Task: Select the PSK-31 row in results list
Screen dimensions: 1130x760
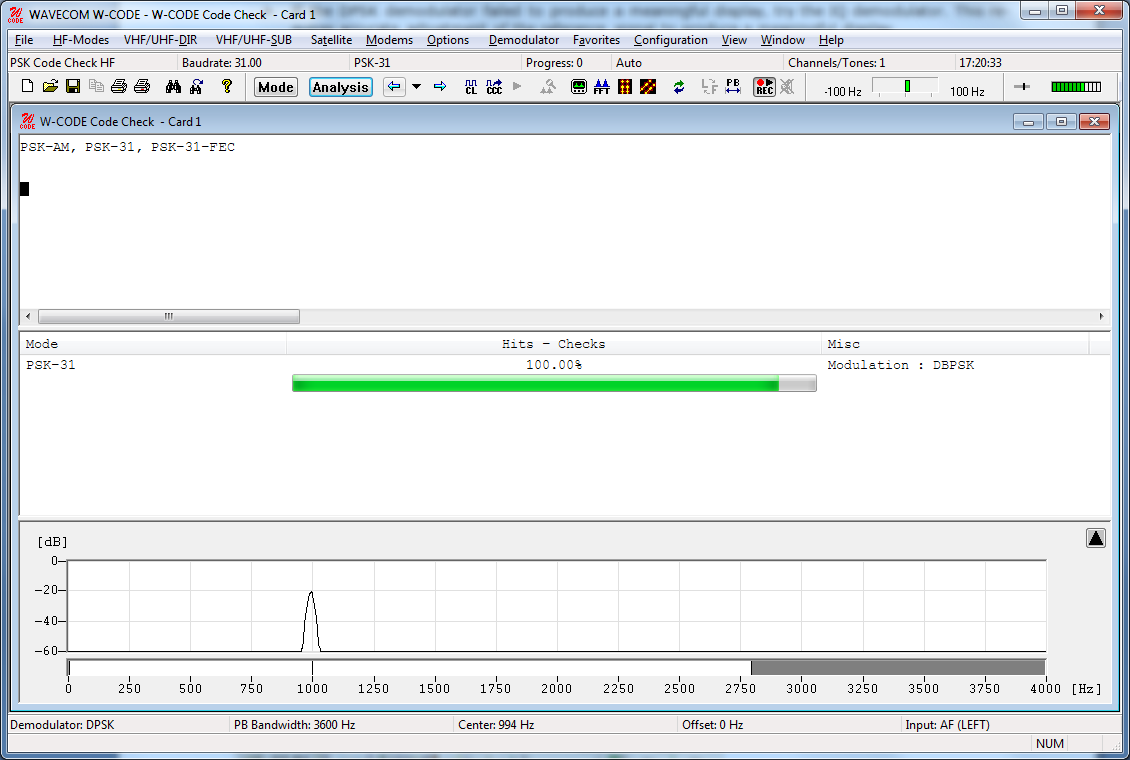Action: (x=50, y=365)
